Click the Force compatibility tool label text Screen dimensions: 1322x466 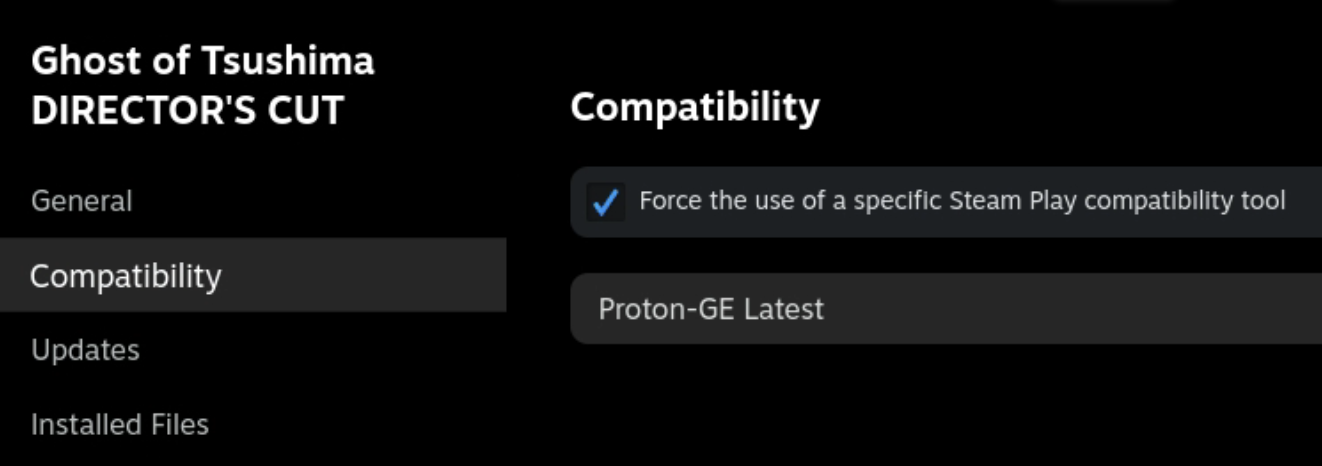tap(961, 201)
